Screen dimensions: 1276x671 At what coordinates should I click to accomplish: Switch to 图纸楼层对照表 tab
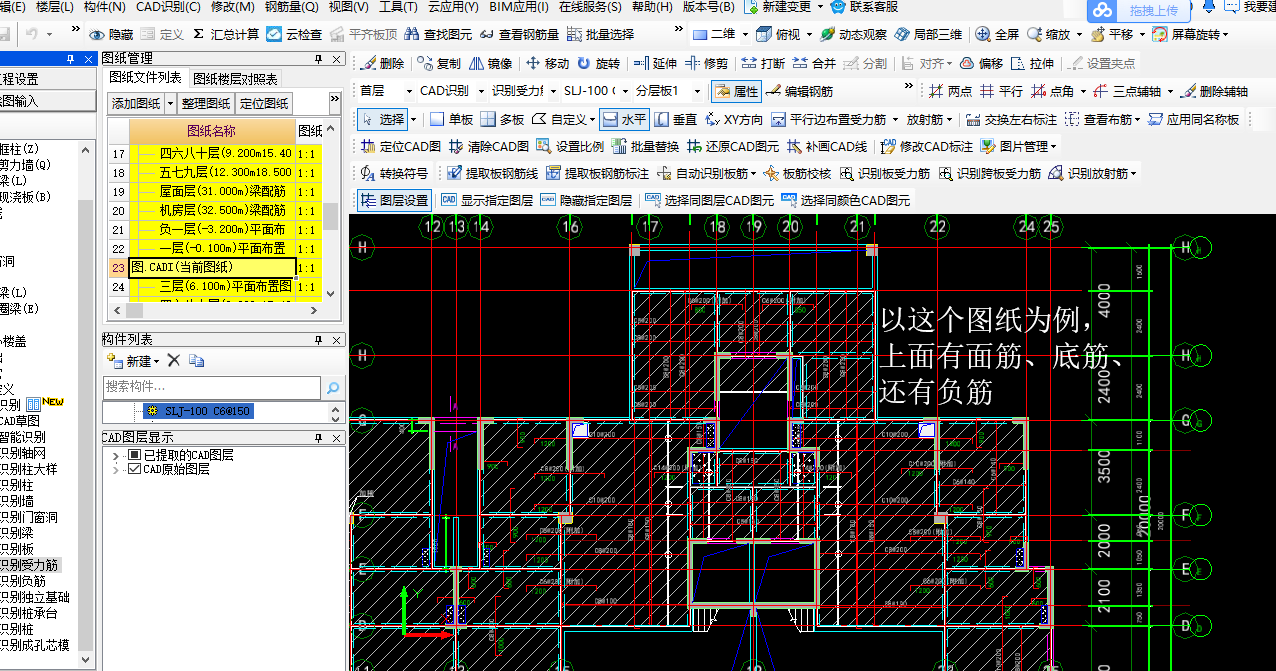point(236,78)
